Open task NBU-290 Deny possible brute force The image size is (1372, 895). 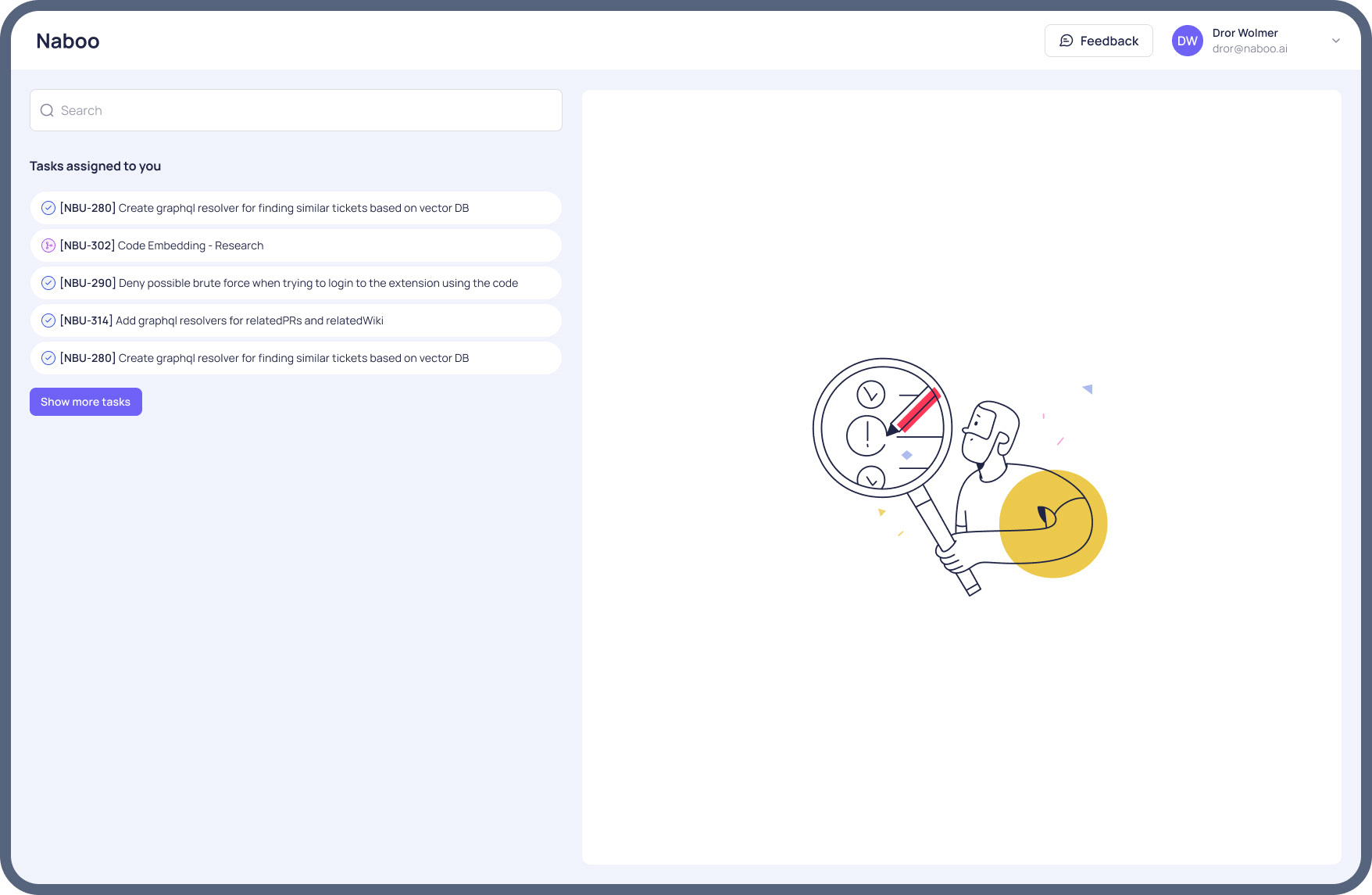(296, 283)
